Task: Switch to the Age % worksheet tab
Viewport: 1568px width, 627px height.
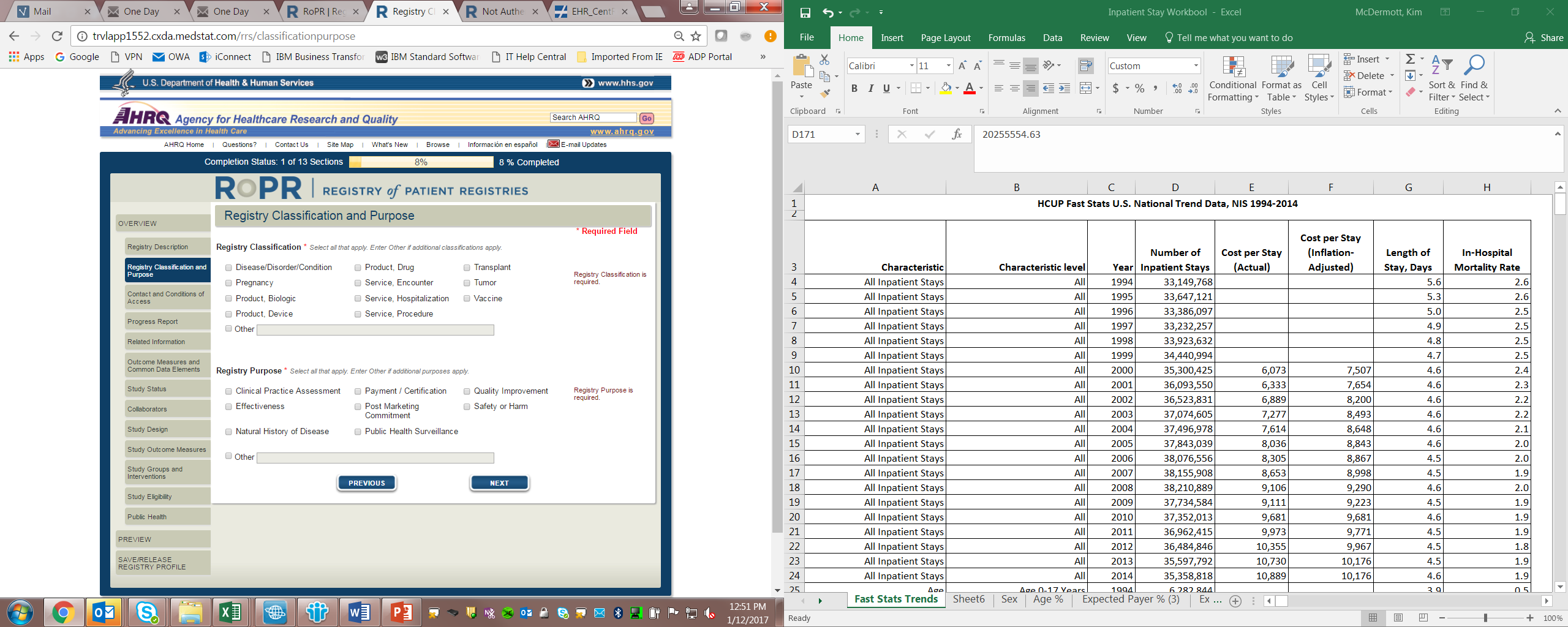Action: point(1048,599)
